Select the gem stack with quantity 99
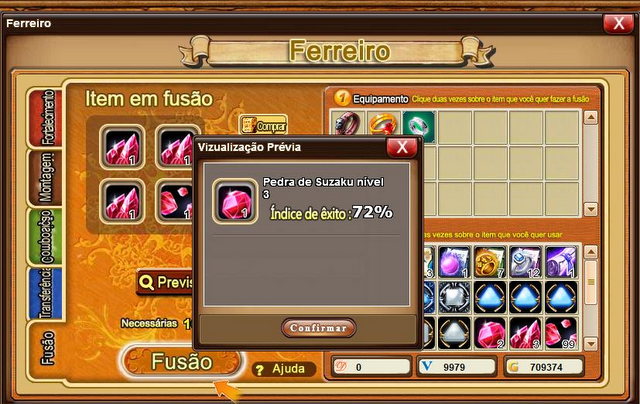This screenshot has width=640, height=404. point(561,333)
